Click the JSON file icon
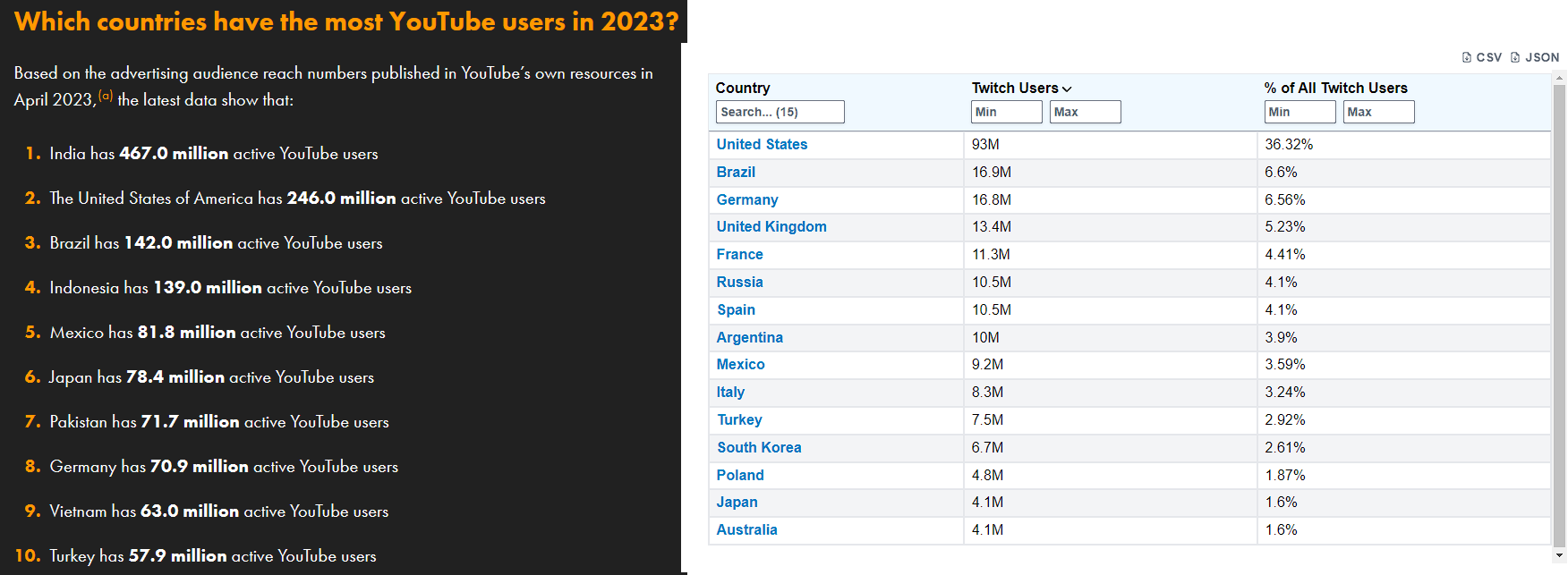The image size is (1568, 575). (x=1515, y=57)
